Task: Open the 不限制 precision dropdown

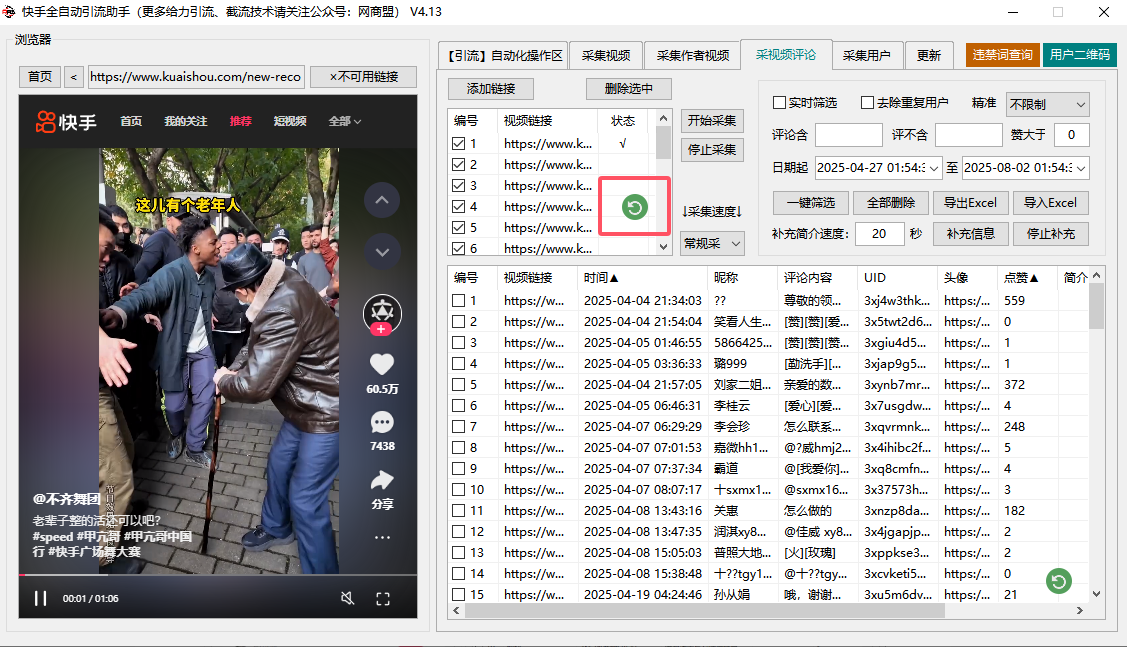Action: [1048, 104]
